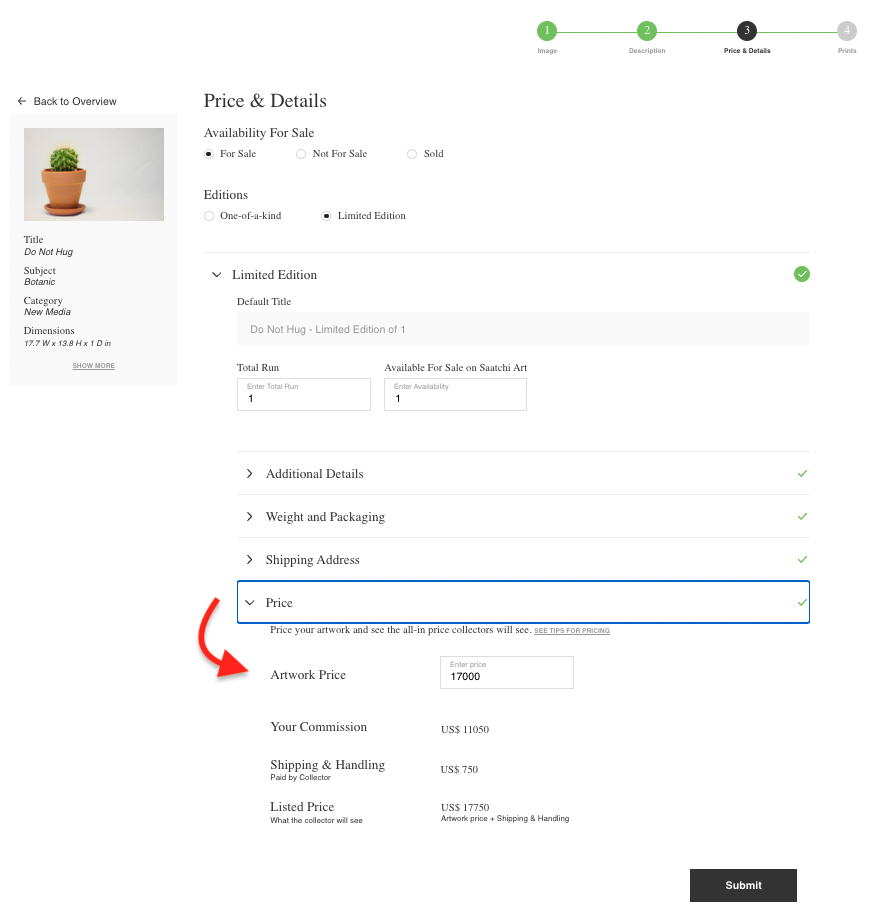Collapse the Price section
This screenshot has height=923, width=882.
click(x=250, y=602)
